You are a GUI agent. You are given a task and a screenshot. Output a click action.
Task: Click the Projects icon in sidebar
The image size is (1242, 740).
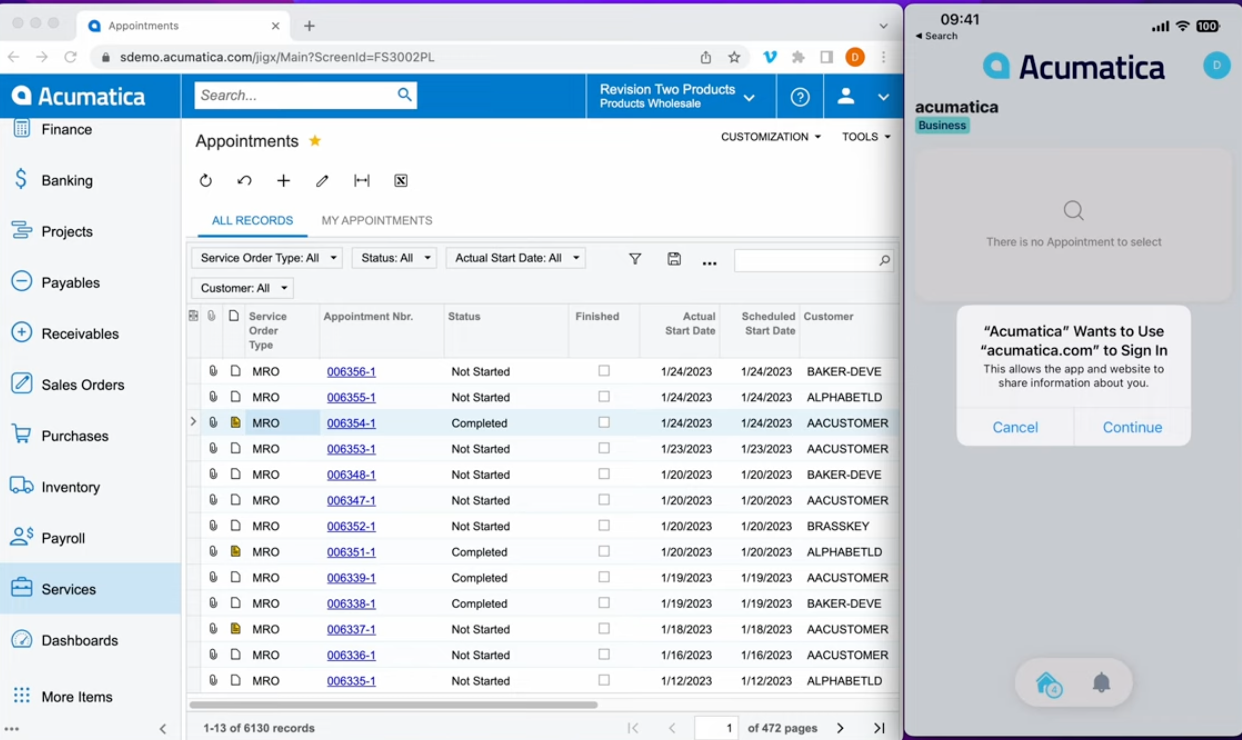[x=21, y=231]
